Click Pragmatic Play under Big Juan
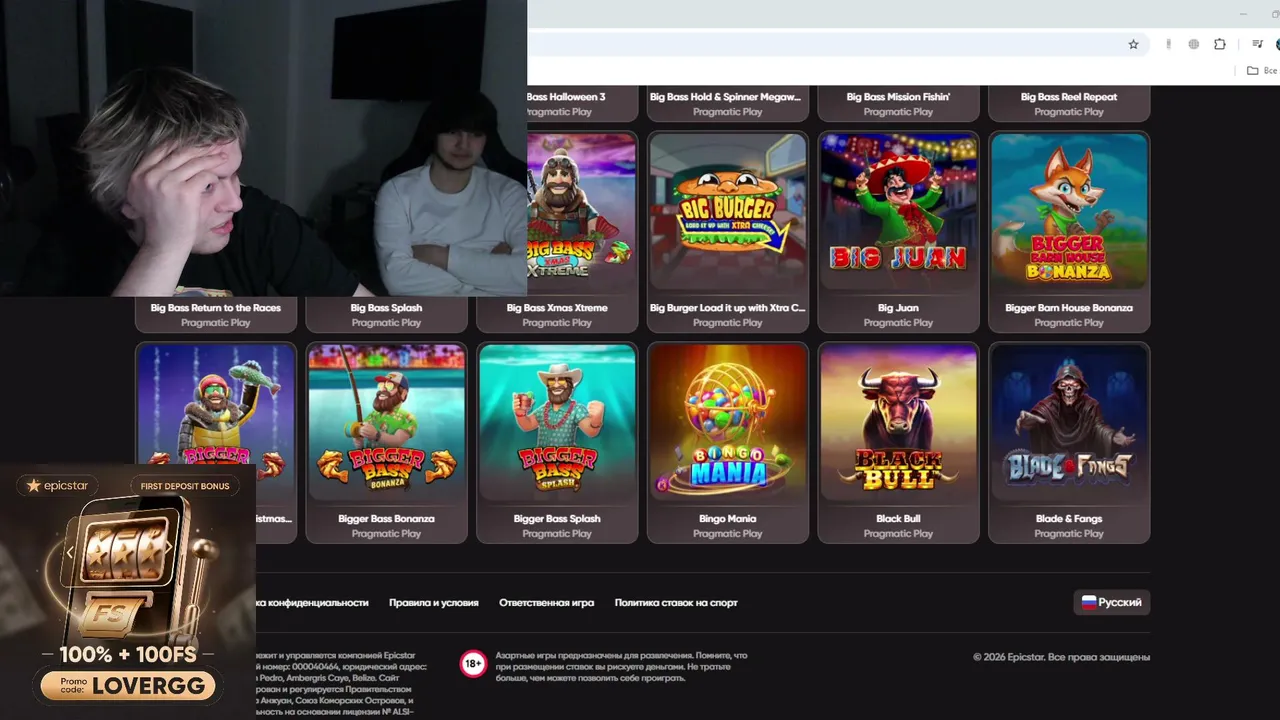This screenshot has width=1280, height=720. click(898, 323)
